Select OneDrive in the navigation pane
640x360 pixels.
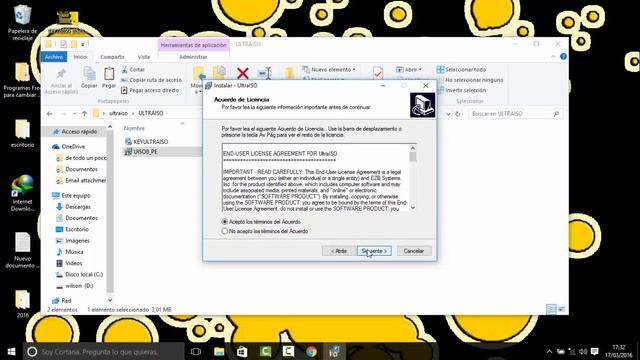click(x=69, y=147)
